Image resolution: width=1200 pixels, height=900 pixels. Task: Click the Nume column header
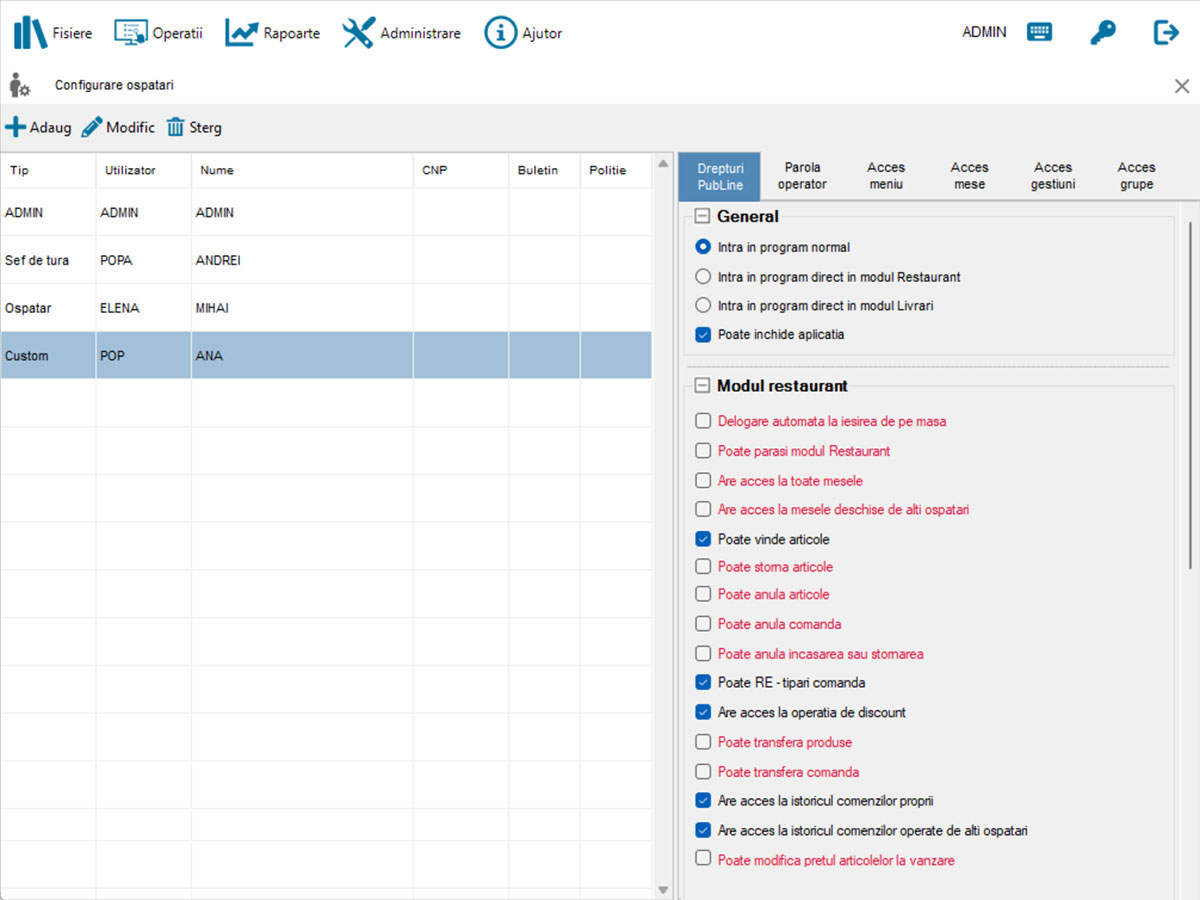[x=302, y=170]
